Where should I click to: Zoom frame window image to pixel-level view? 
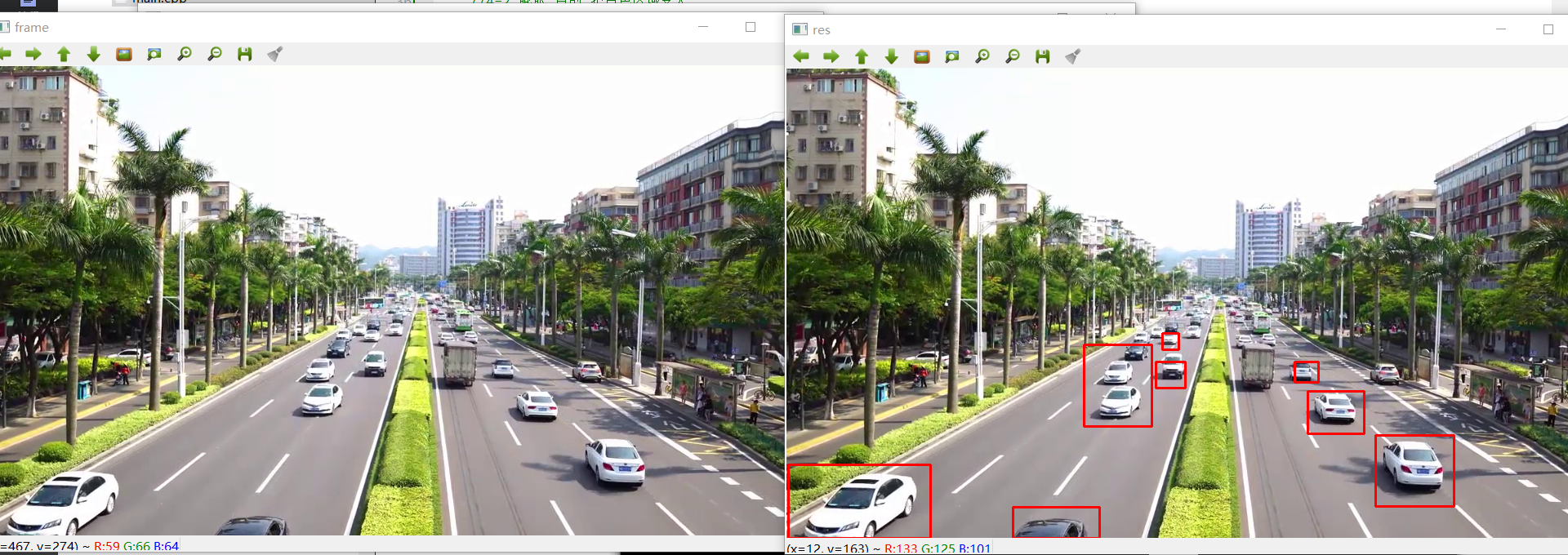[x=154, y=54]
